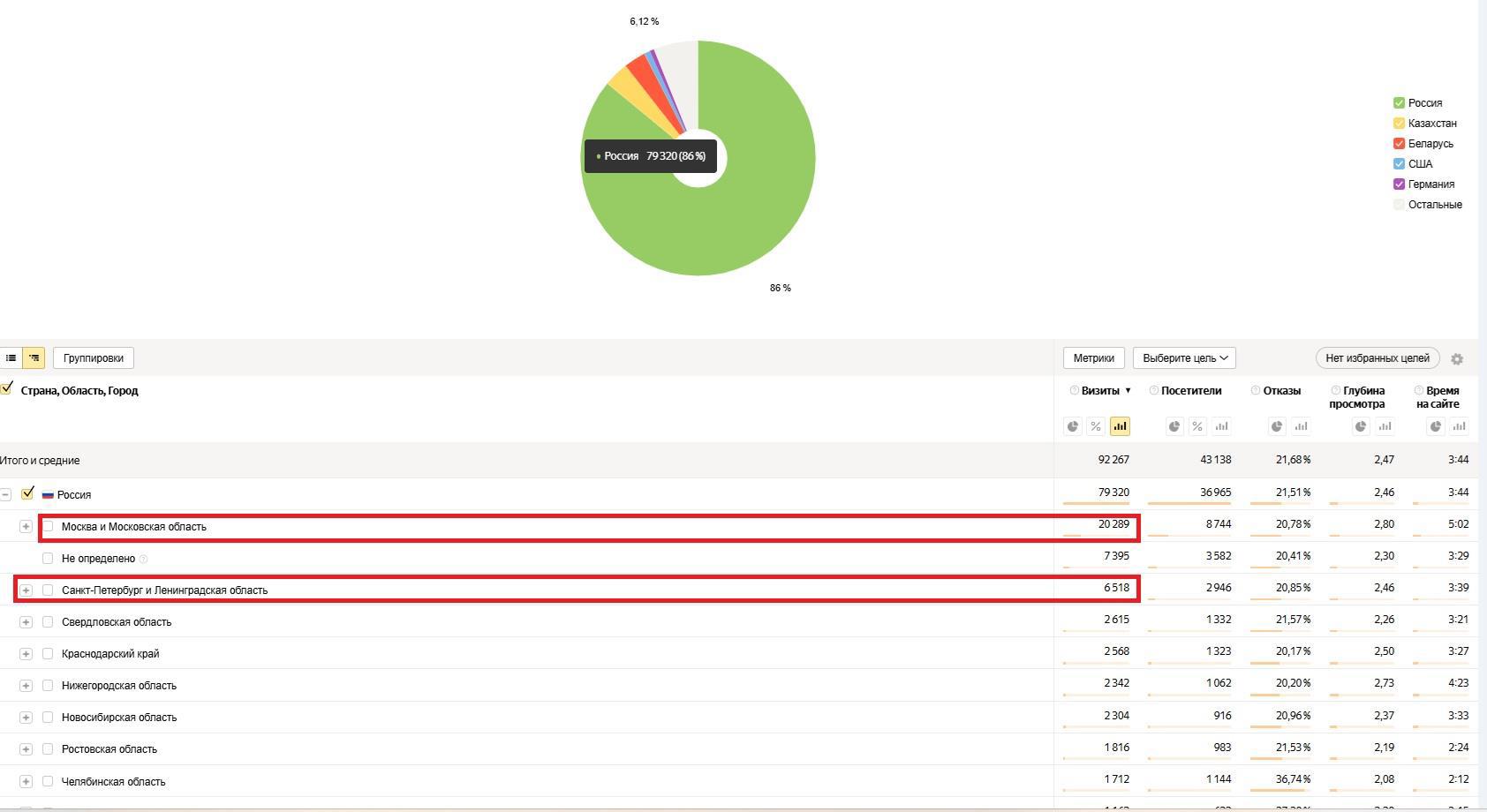Select bar chart icon under Визиты column

(1120, 426)
